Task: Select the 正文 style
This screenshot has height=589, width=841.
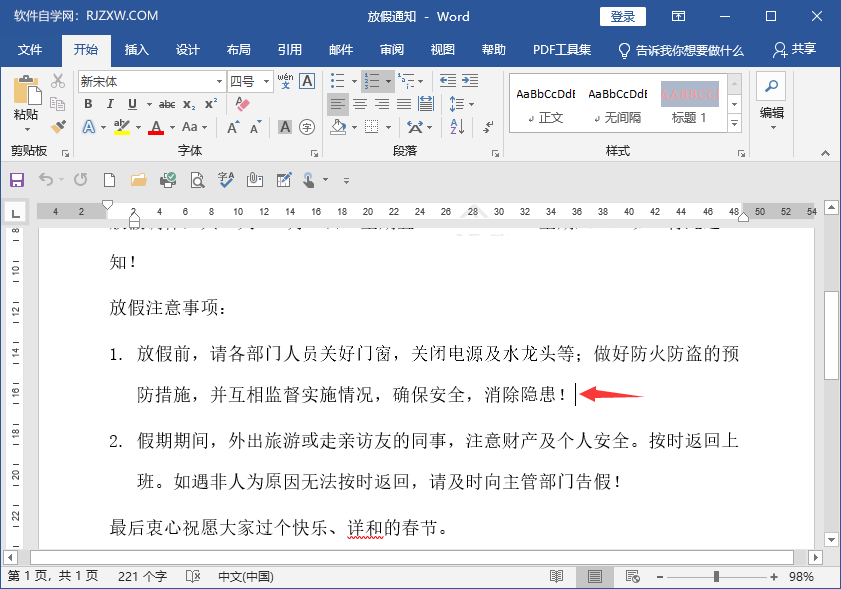Action: pyautogui.click(x=545, y=104)
